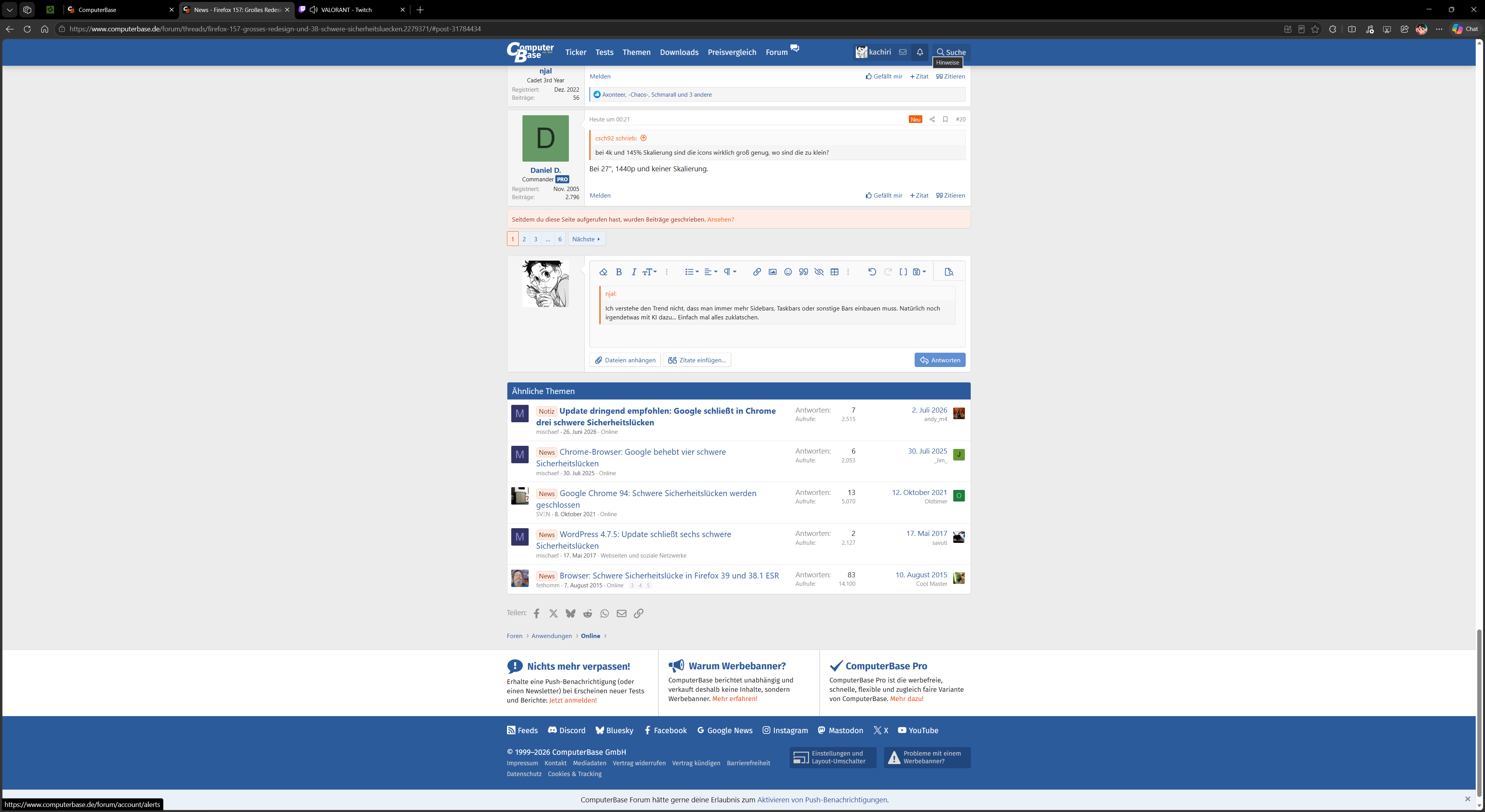This screenshot has width=1485, height=812.
Task: Click the Suche search button
Action: [951, 53]
